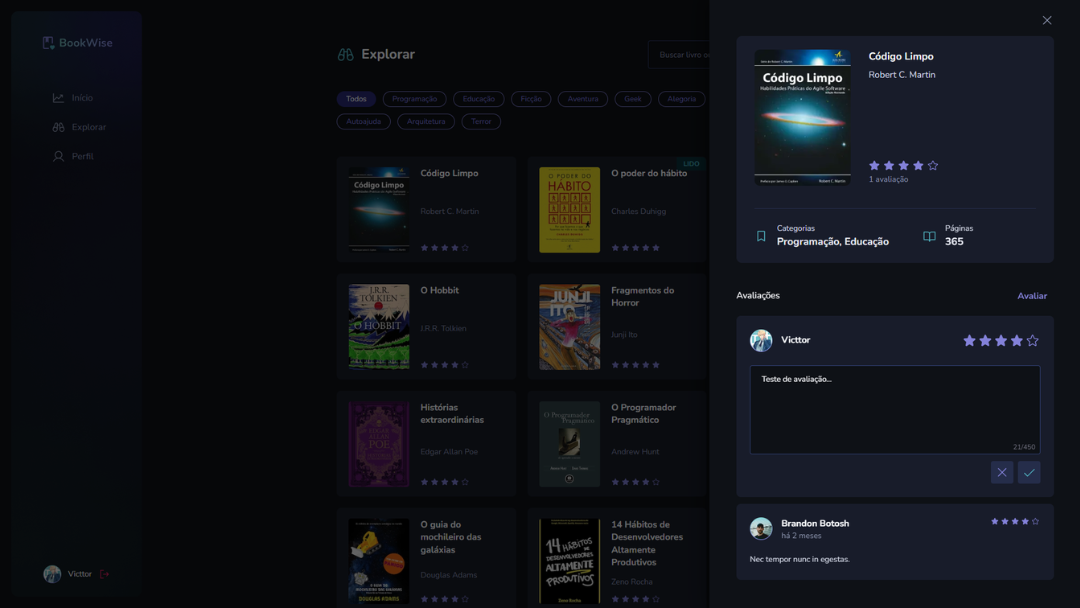Click the user icon beside Perfil
This screenshot has width=1080, height=608.
click(x=59, y=156)
